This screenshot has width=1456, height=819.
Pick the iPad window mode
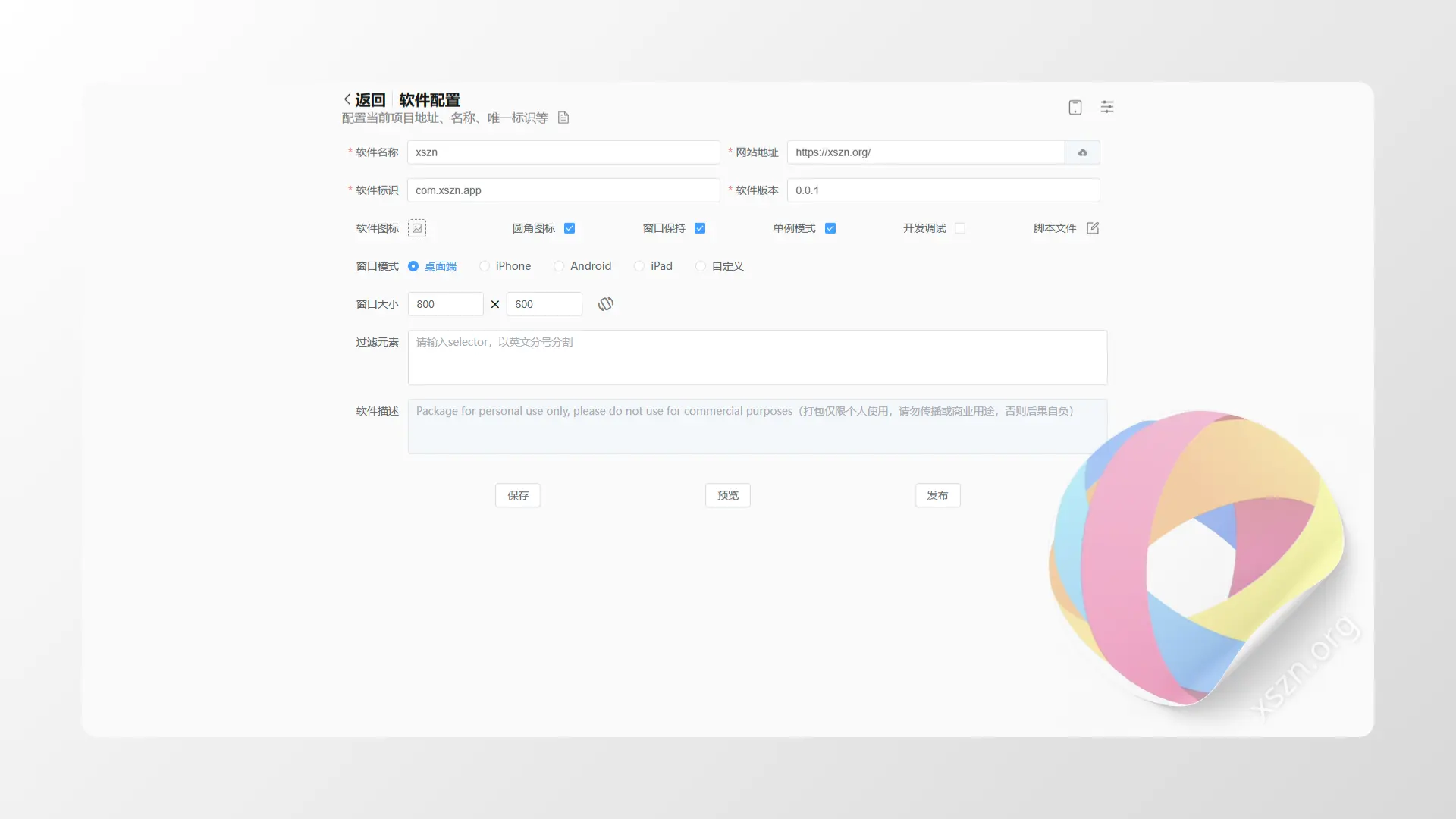(x=654, y=266)
